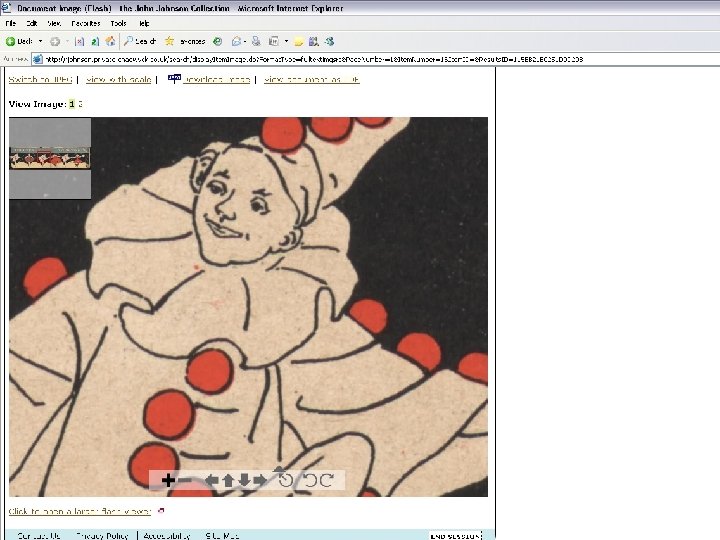Screen dimensions: 720x540
Task: Zoom in with the plus icon
Action: [x=168, y=480]
